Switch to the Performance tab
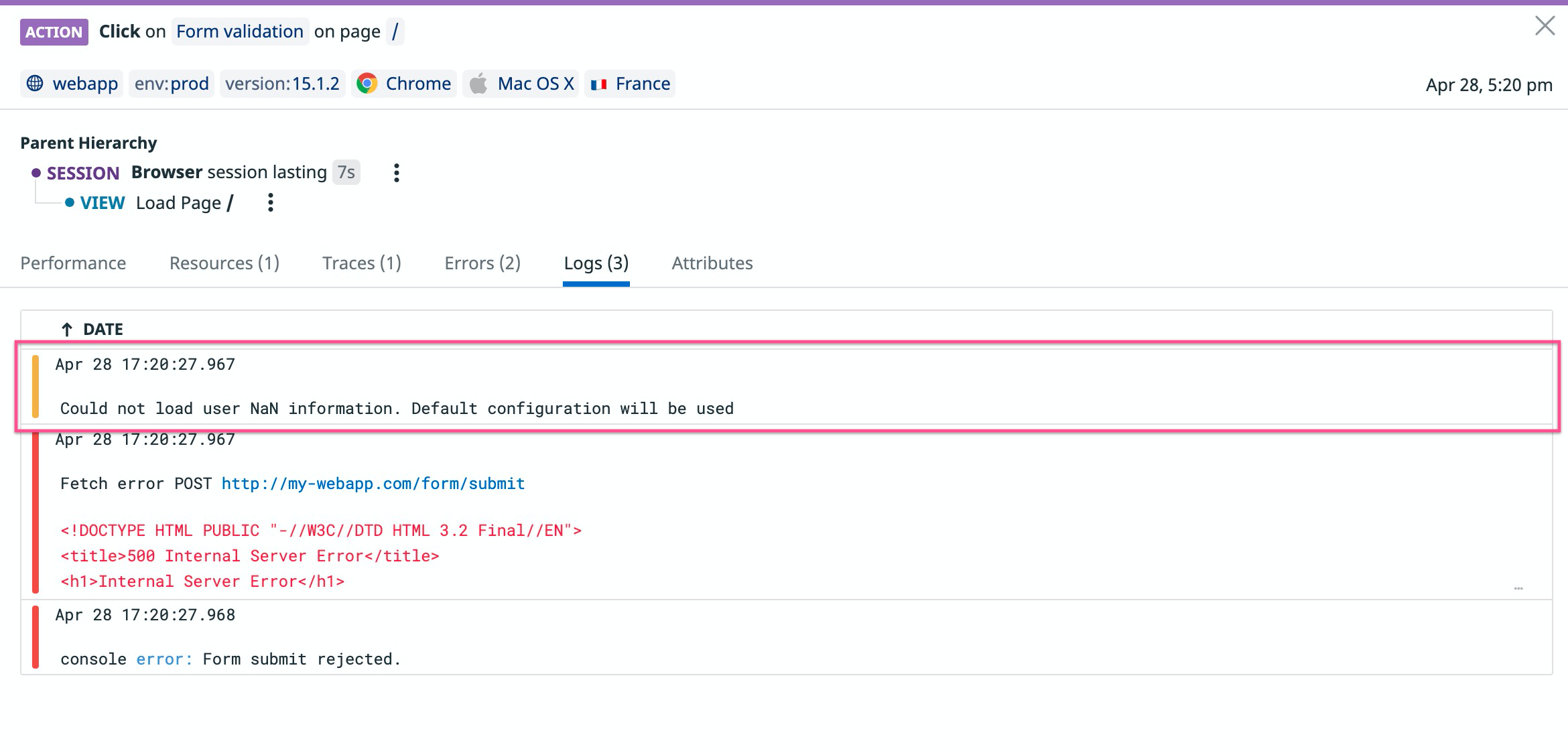 (x=73, y=263)
